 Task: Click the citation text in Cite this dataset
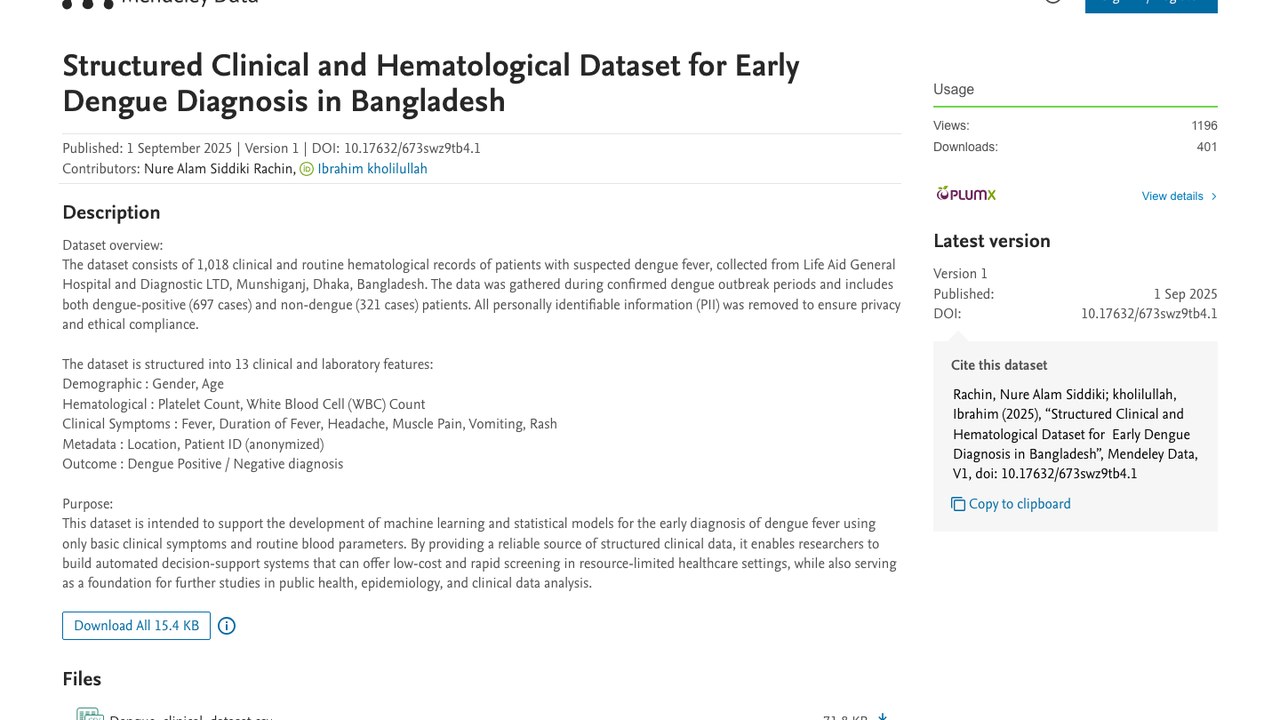click(x=1075, y=434)
